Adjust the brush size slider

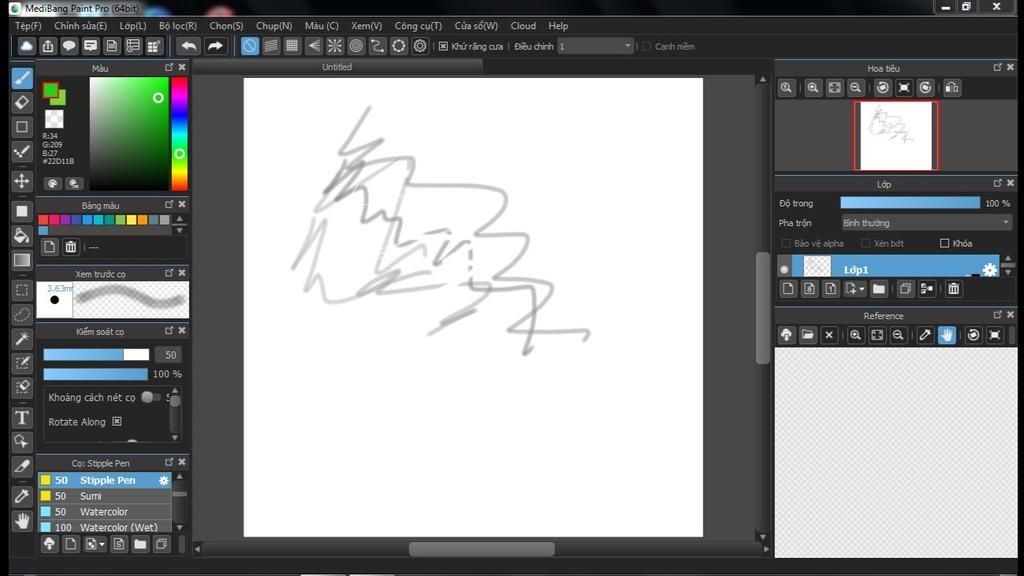point(96,355)
